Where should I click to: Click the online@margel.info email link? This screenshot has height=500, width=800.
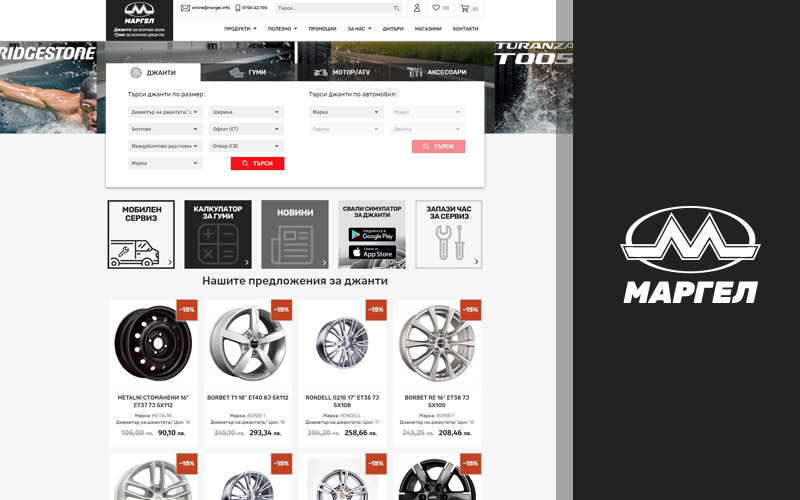tap(211, 8)
